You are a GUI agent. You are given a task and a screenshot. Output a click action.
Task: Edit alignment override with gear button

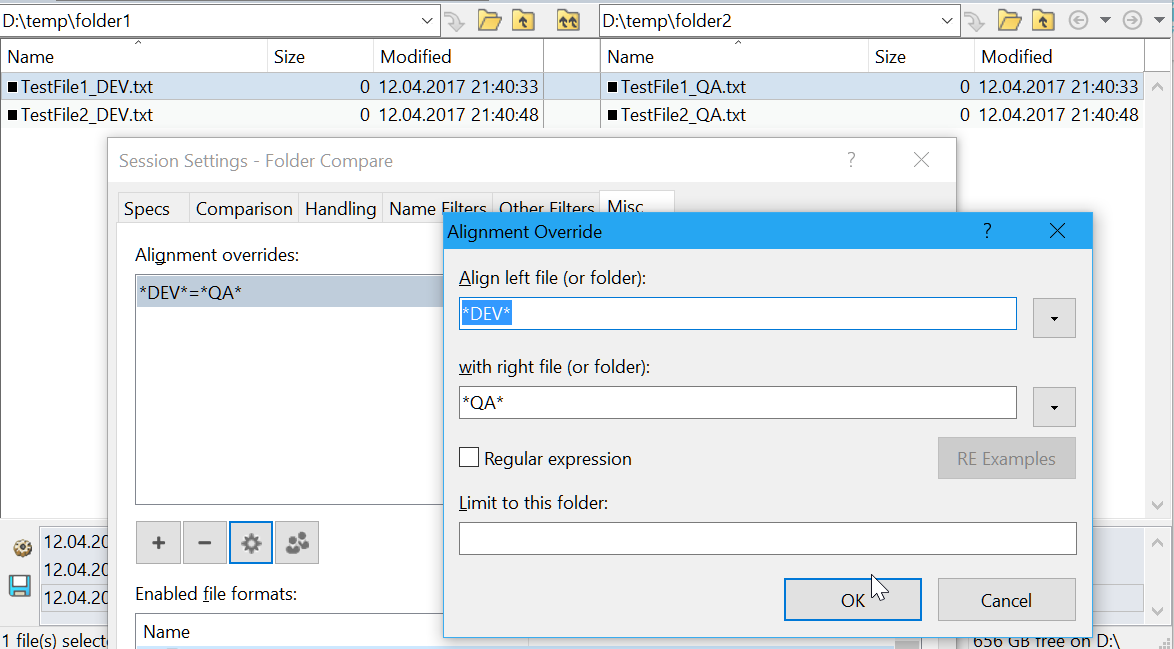251,543
